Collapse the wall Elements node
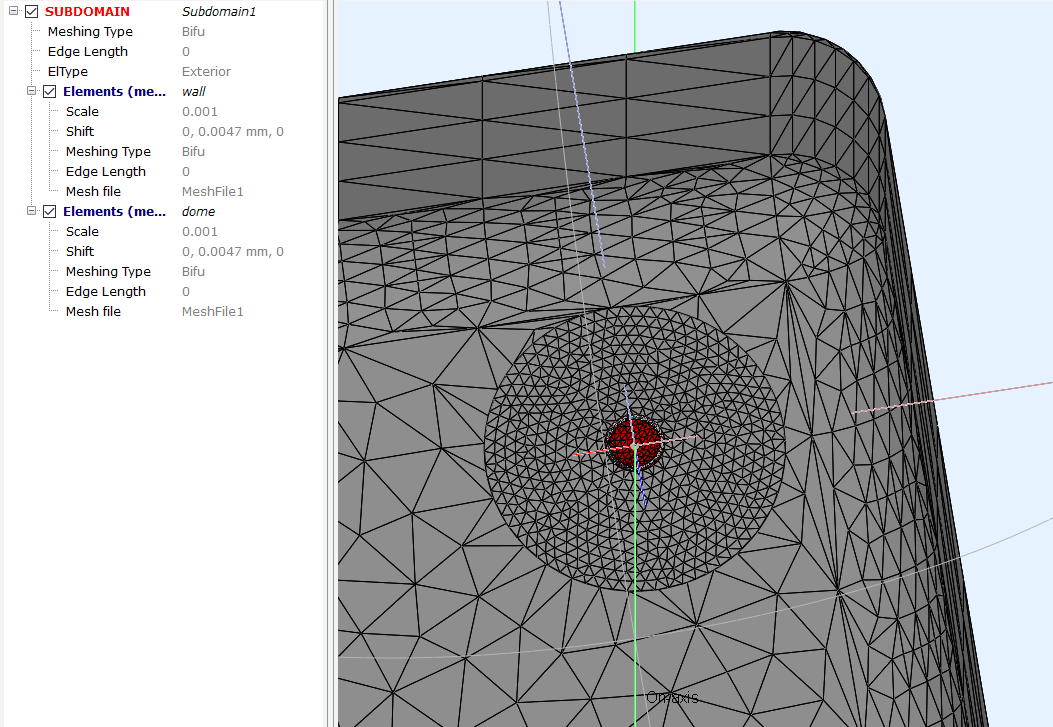This screenshot has width=1053, height=727. click(x=31, y=91)
